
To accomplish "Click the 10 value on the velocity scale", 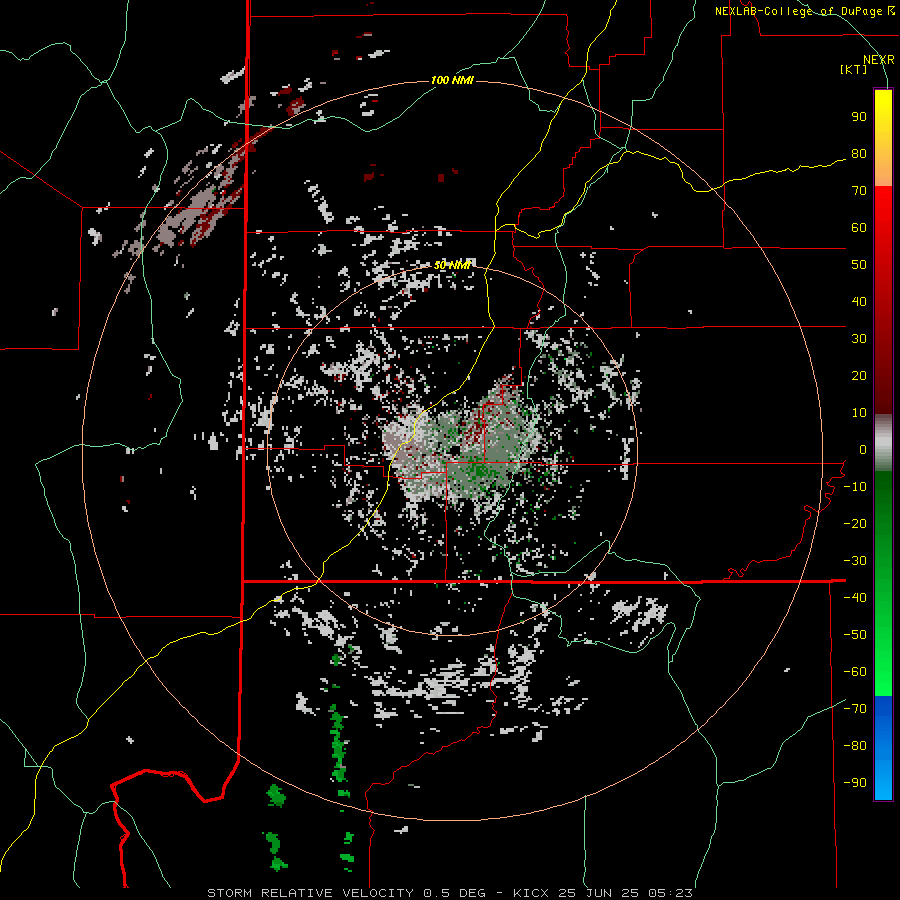I will [859, 413].
